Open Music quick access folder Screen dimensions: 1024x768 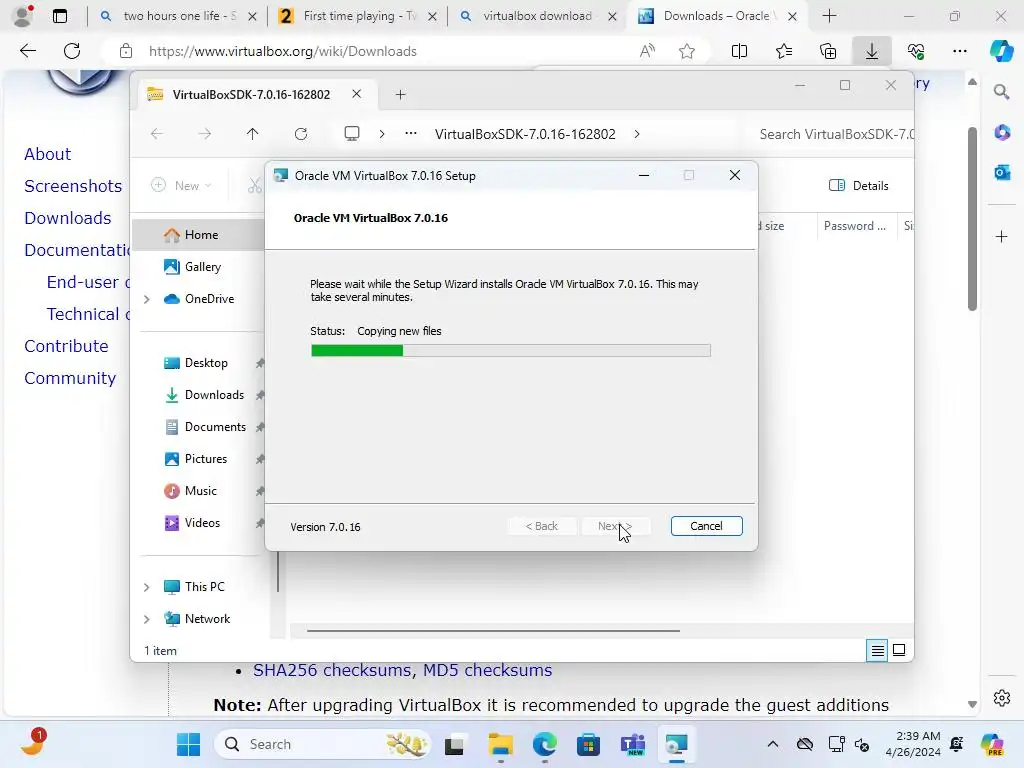click(200, 490)
